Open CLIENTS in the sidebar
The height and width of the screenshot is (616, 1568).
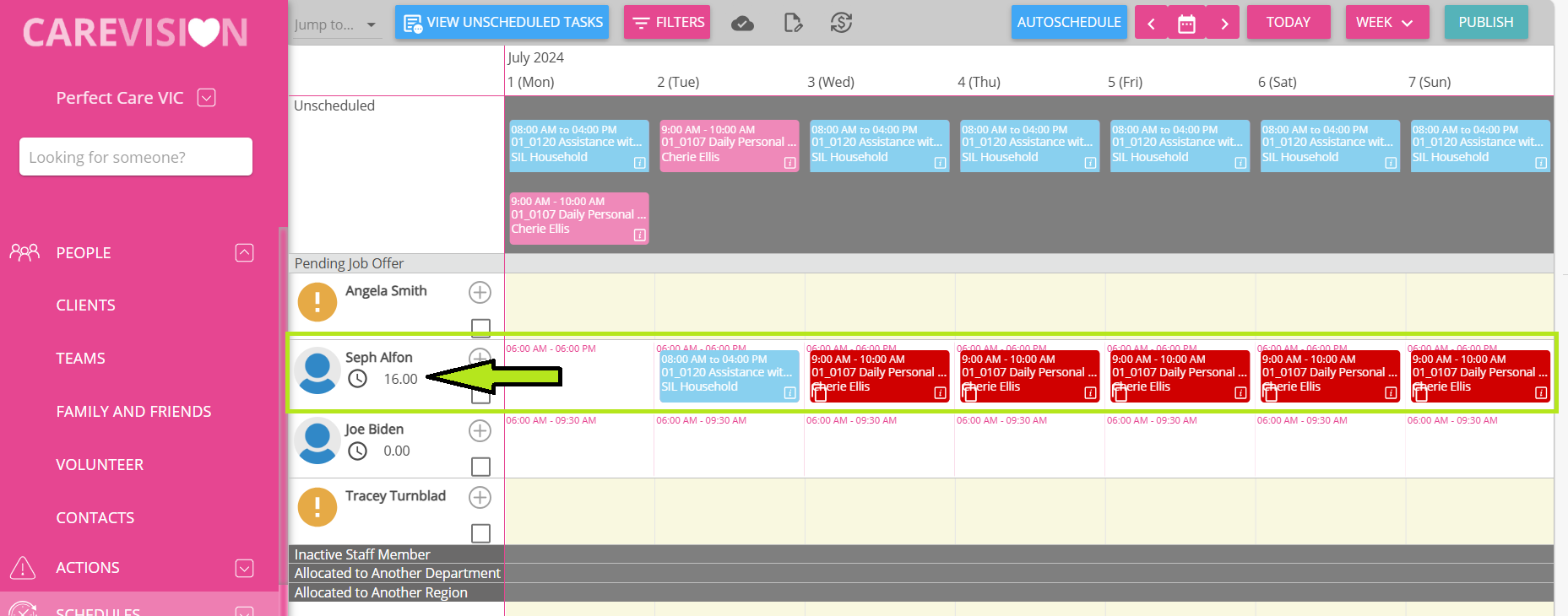point(86,305)
